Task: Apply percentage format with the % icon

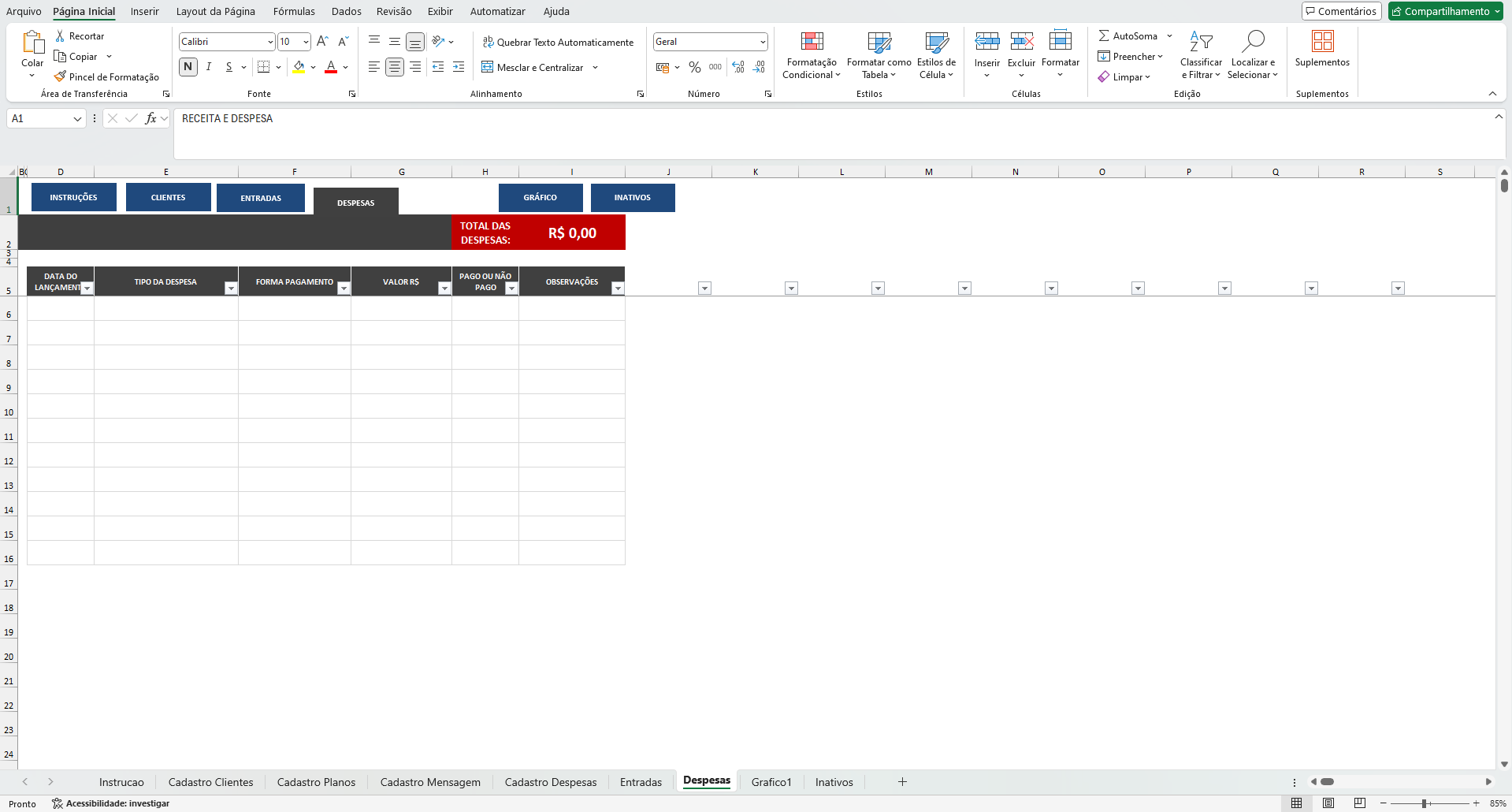Action: click(695, 67)
